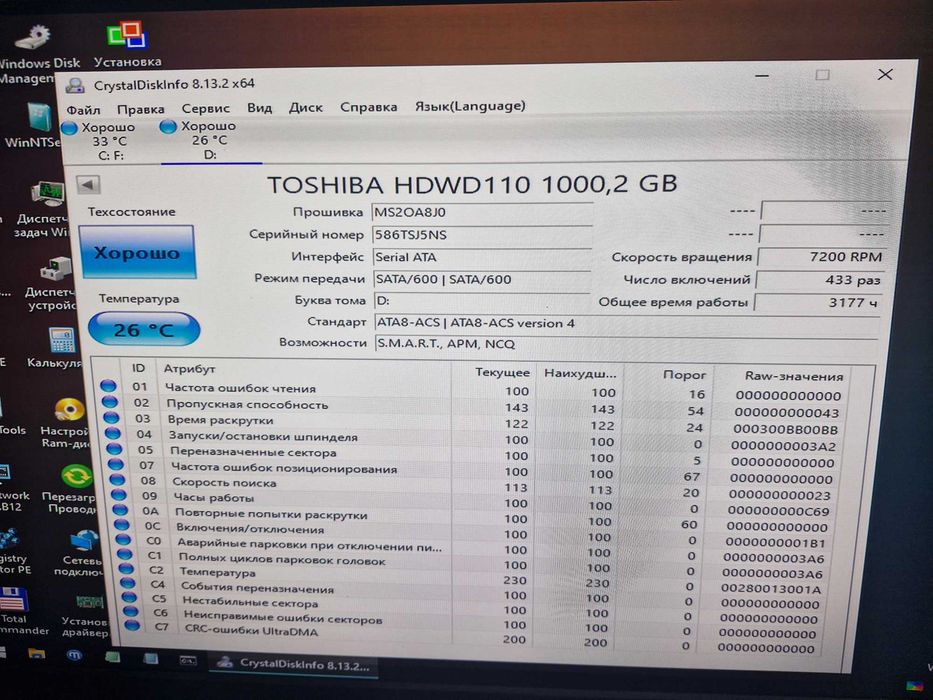933x700 pixels.
Task: Click the Хорошо health status button
Action: coord(137,252)
